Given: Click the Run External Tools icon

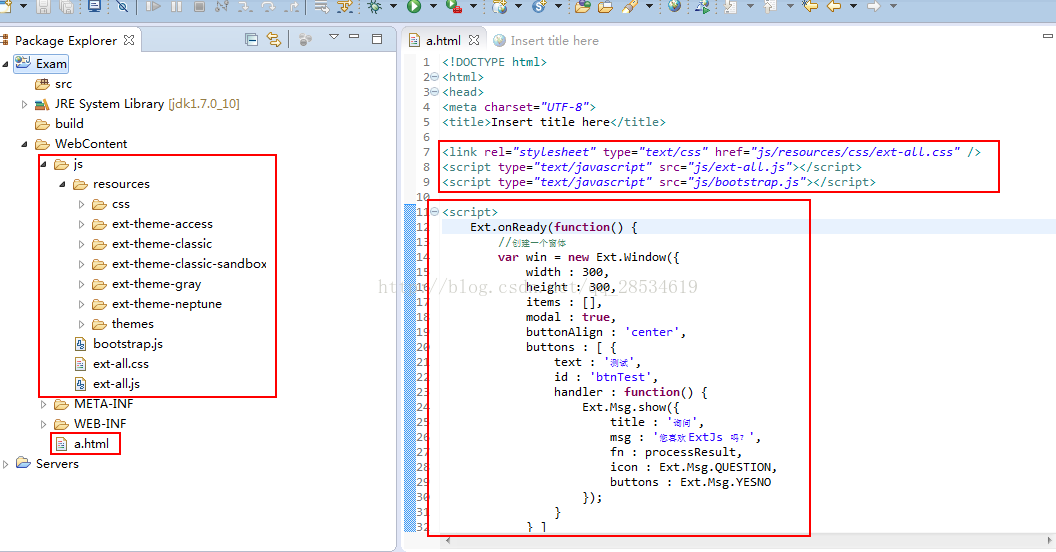Looking at the screenshot, I should pyautogui.click(x=453, y=7).
